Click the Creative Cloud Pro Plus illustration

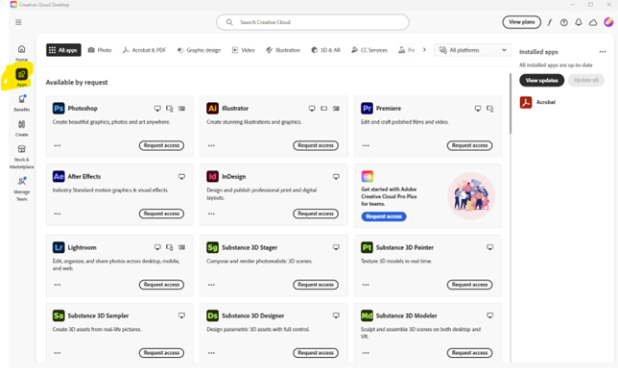pos(471,196)
